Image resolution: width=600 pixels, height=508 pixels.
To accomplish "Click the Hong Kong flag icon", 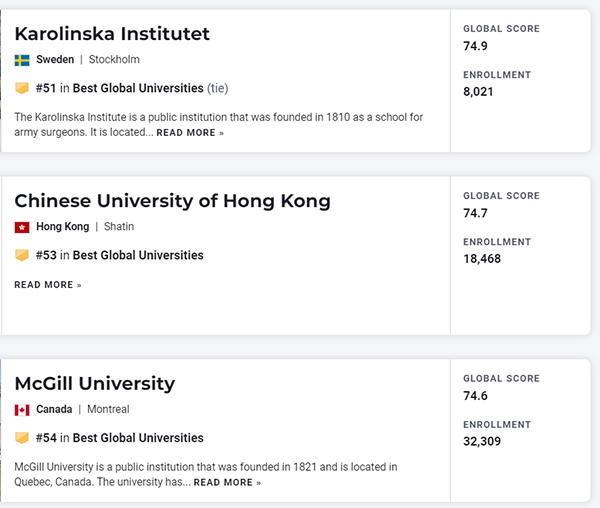I will click(x=22, y=227).
